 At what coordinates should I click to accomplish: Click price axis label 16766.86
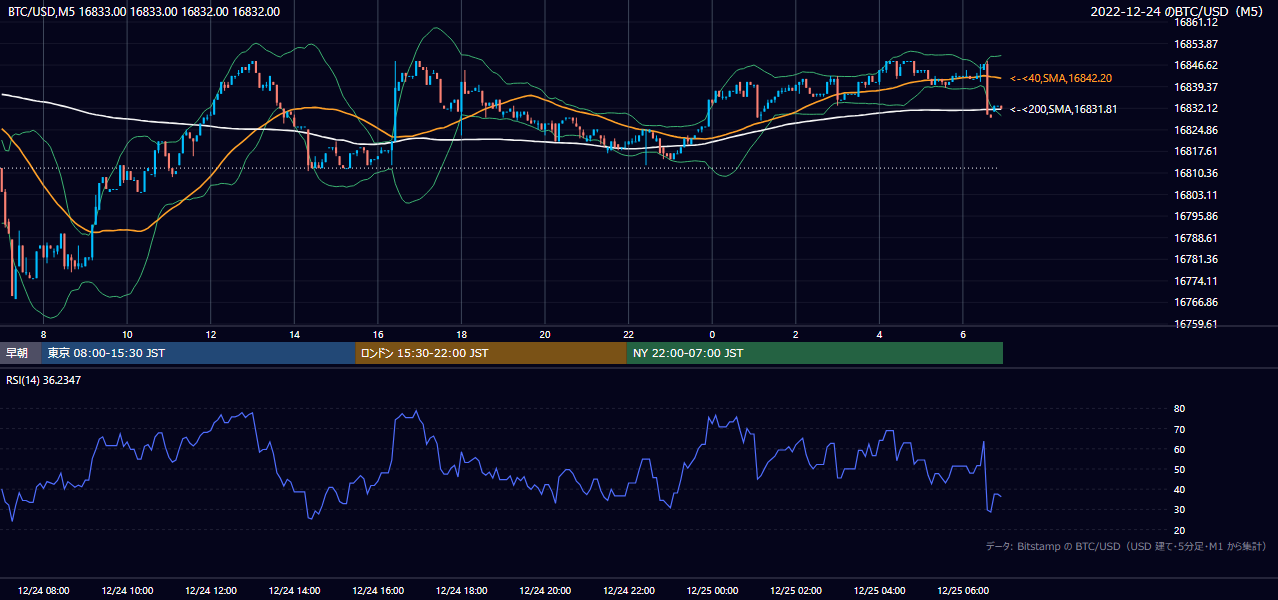tap(1196, 302)
